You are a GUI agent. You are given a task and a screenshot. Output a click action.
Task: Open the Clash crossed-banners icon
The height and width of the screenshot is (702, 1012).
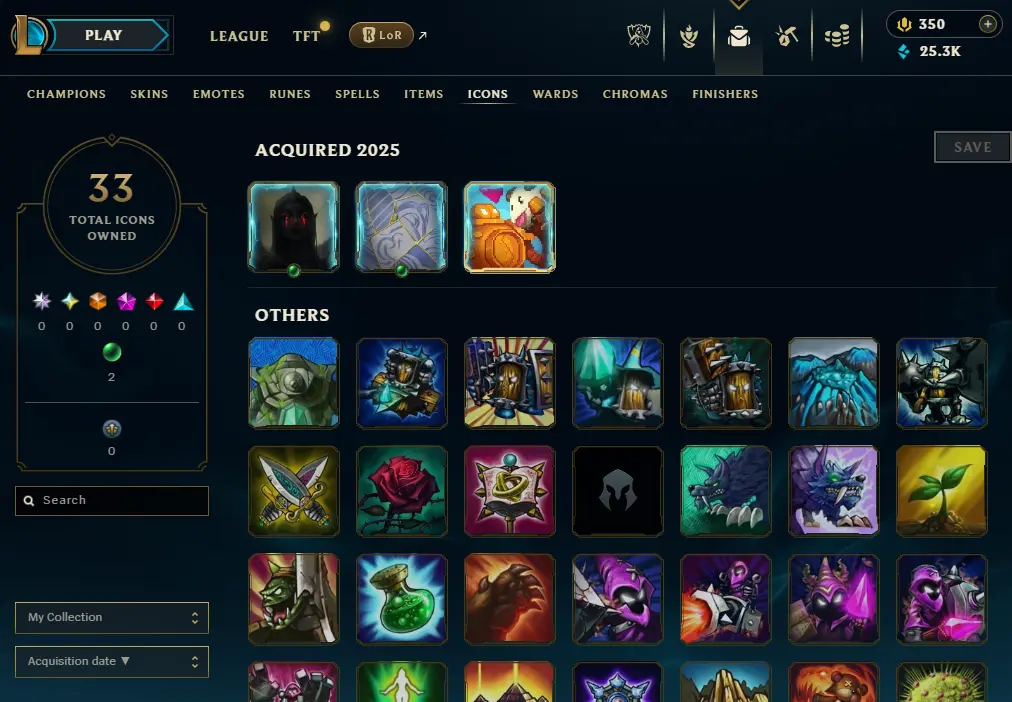[x=638, y=35]
